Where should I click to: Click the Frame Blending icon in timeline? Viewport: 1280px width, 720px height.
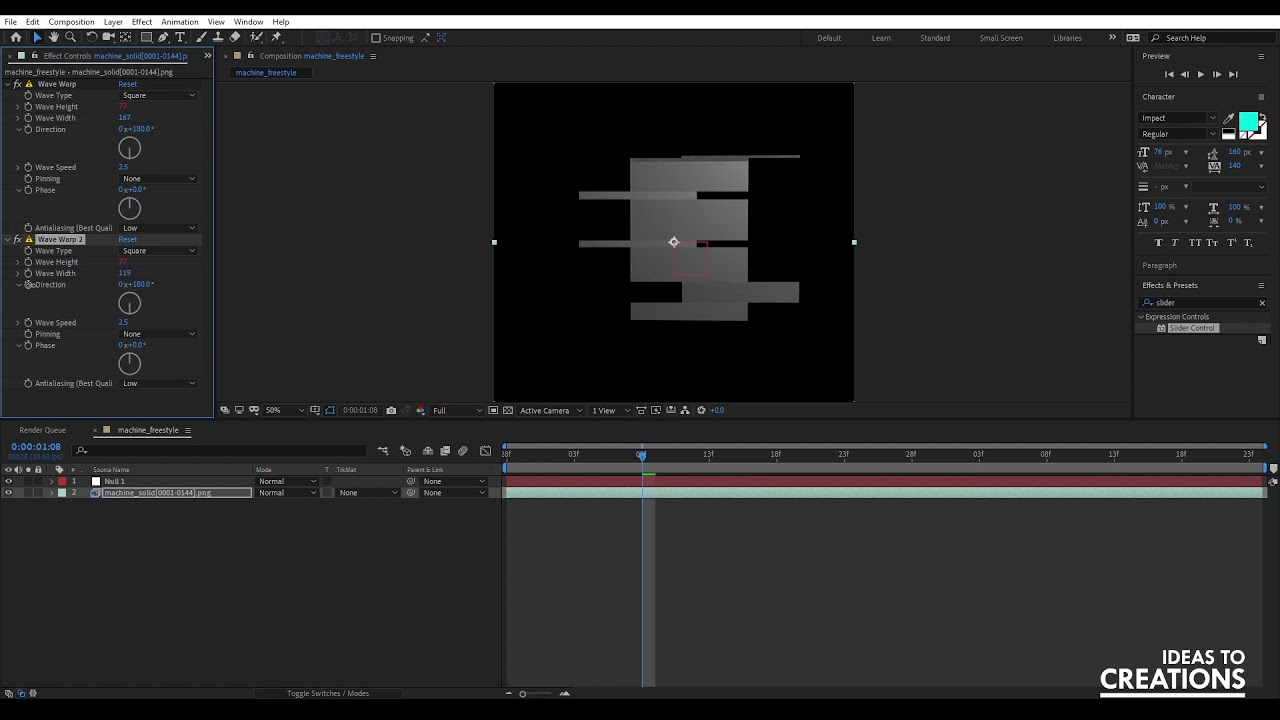coord(445,451)
